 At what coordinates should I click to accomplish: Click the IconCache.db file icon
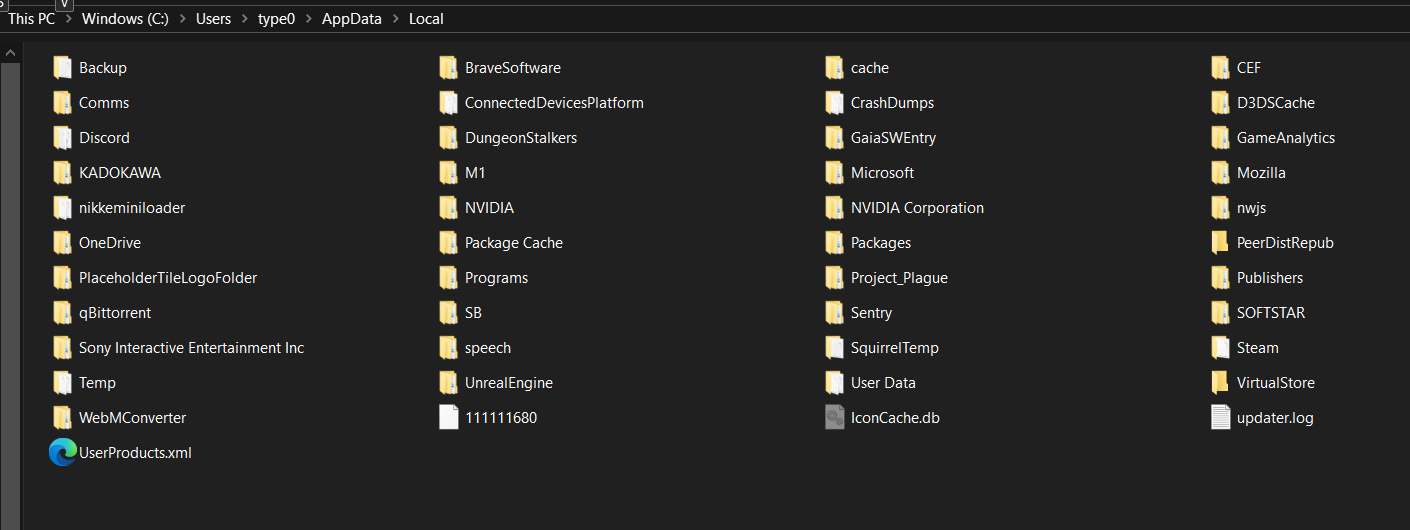coord(835,418)
